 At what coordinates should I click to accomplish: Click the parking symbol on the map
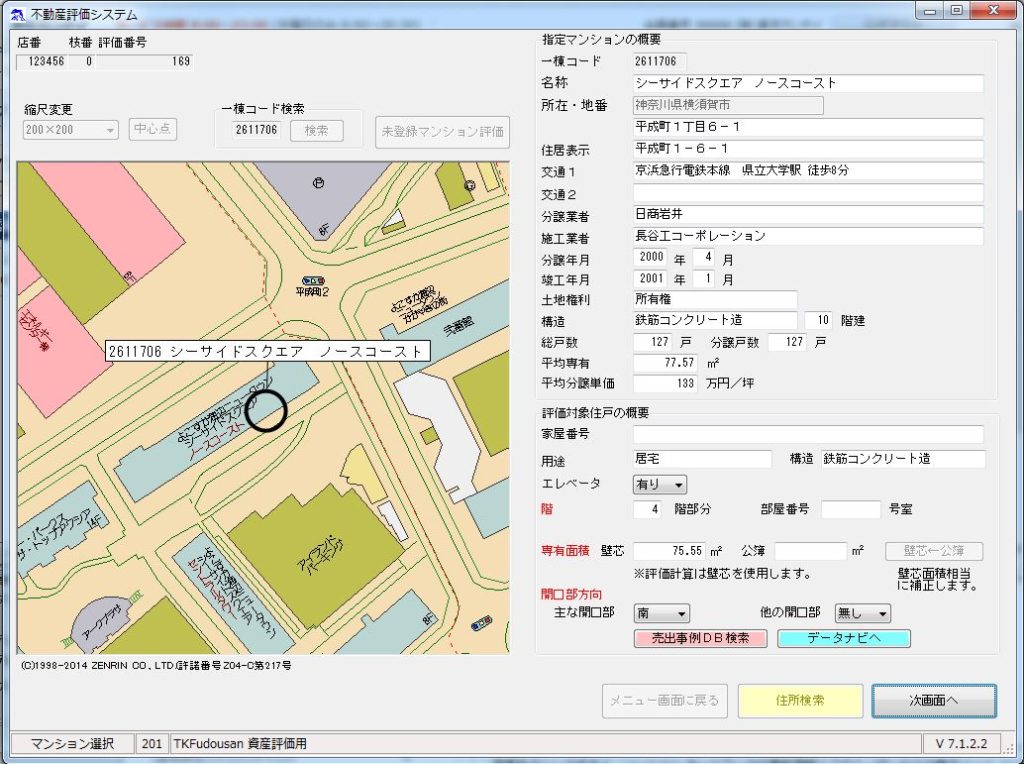(319, 183)
